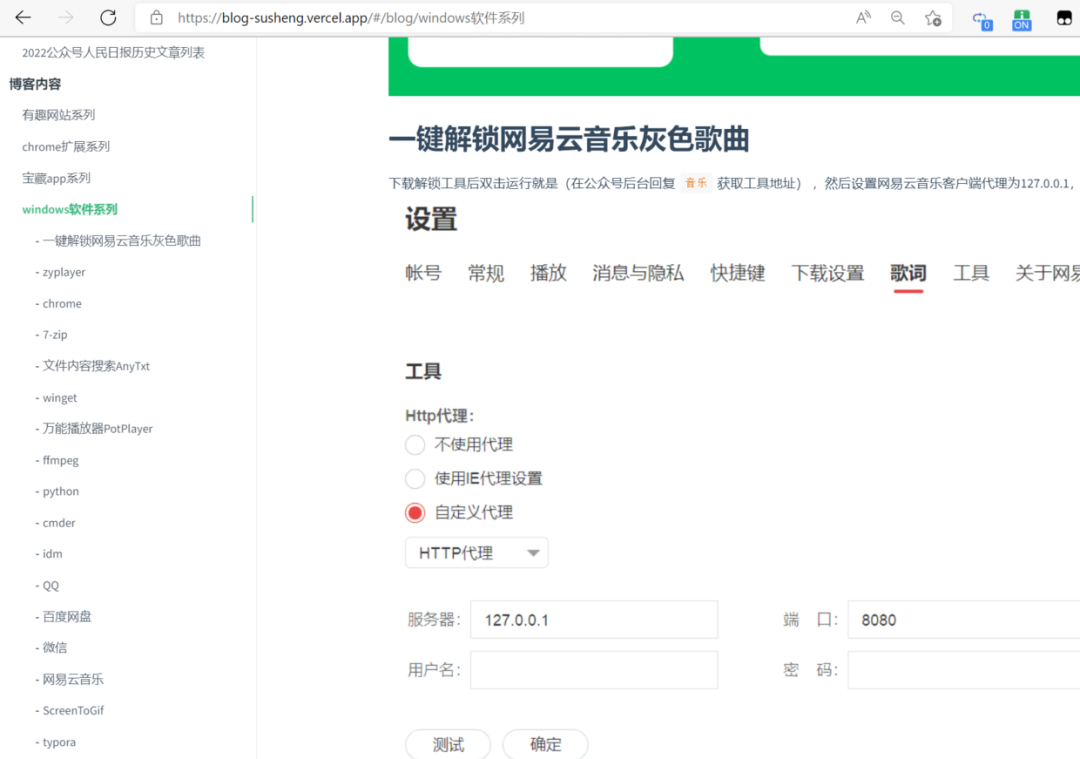Click the browser back arrow
Image resolution: width=1080 pixels, height=759 pixels.
[x=23, y=18]
